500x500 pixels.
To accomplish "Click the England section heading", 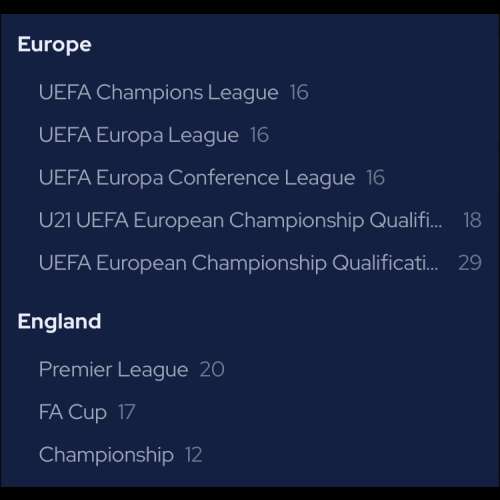I will point(59,321).
